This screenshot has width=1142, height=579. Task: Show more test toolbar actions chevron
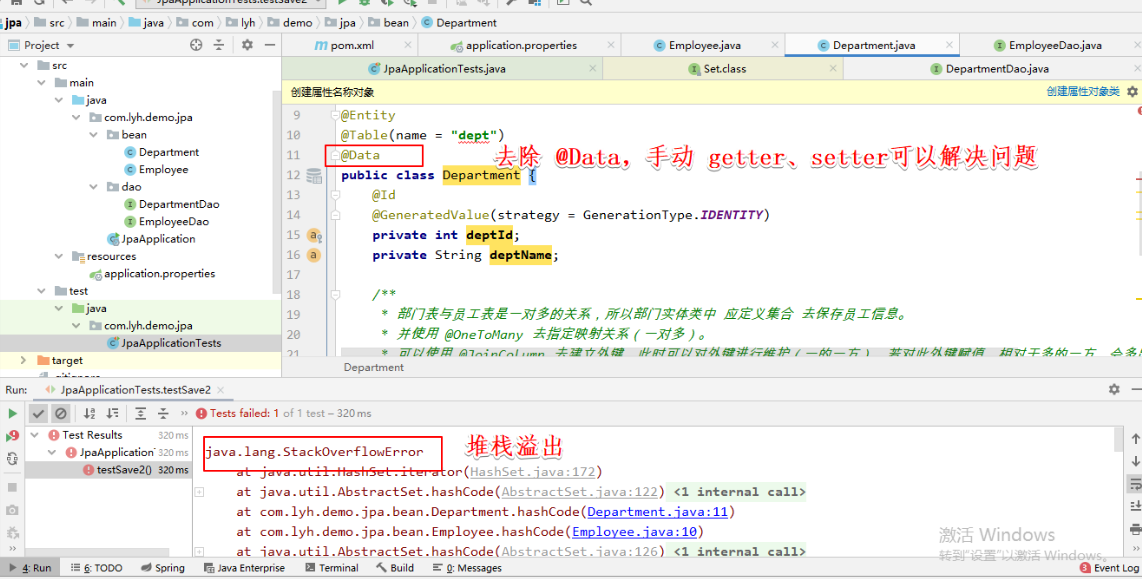click(x=184, y=413)
